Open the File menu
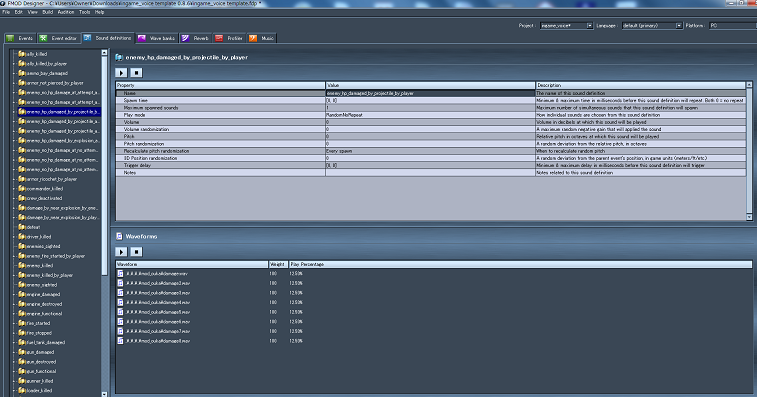This screenshot has width=757, height=397. (x=6, y=12)
